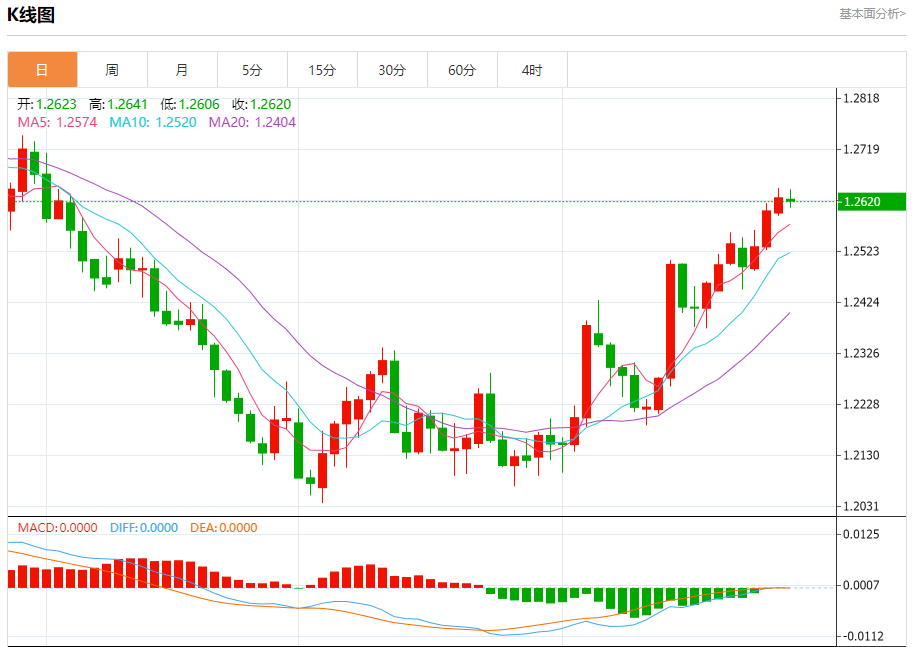Click the low price 低:1.2606
This screenshot has height=647, width=912.
(190, 104)
